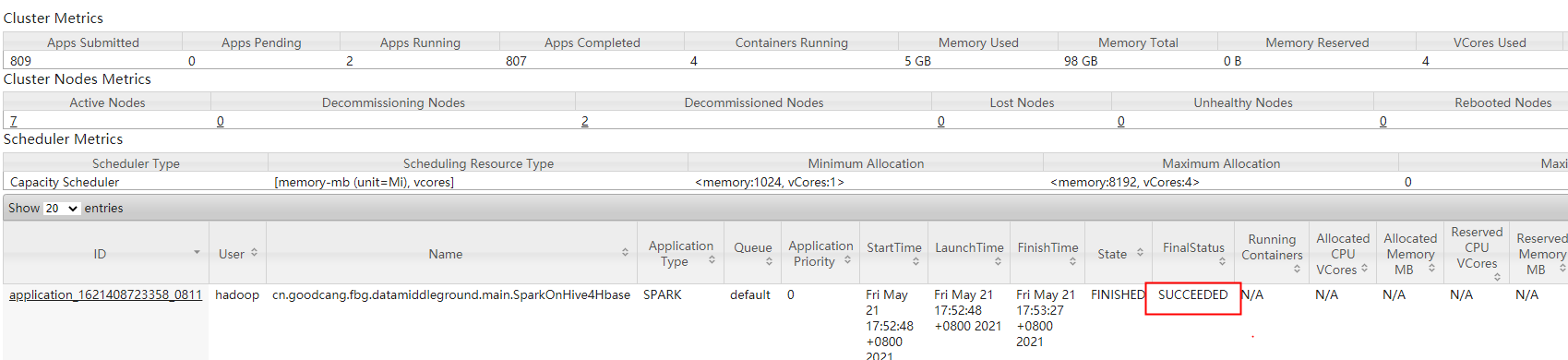1568x360 pixels.
Task: Sort by Allocated CPU VCores column
Action: (x=1343, y=253)
